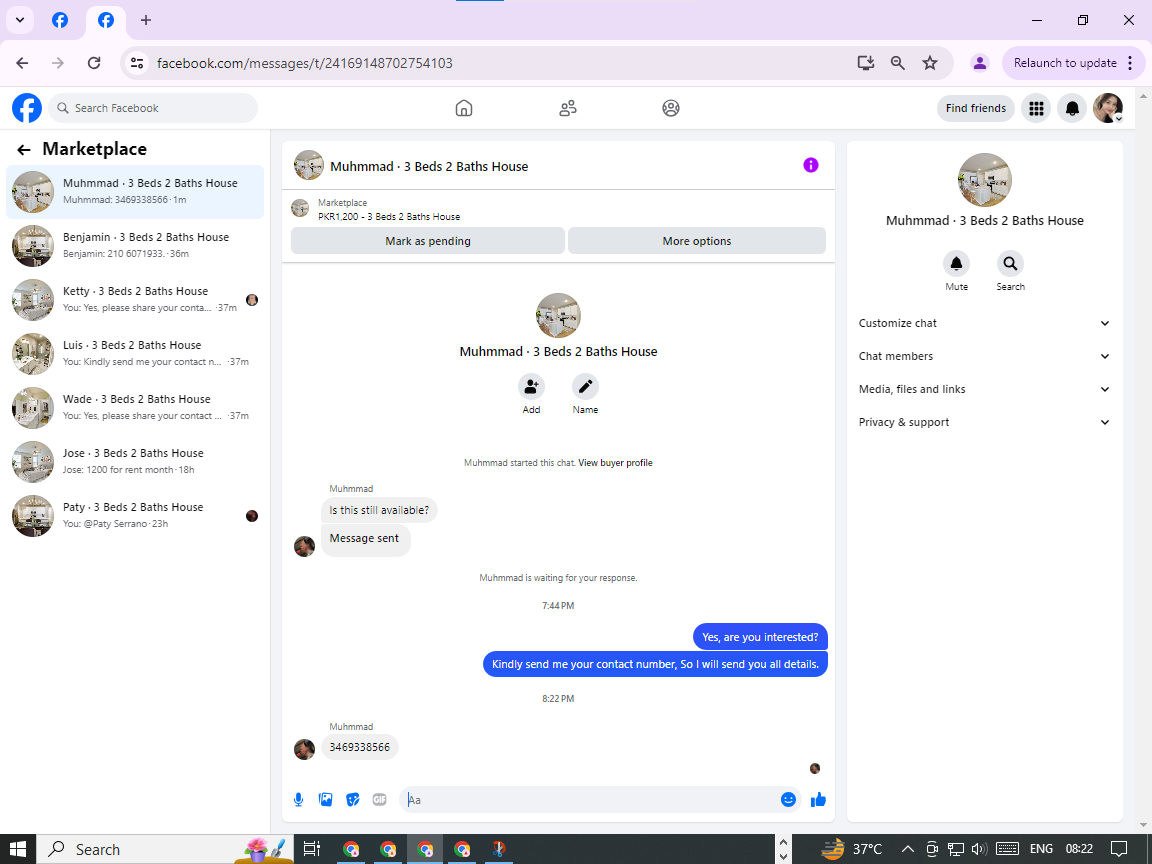Expand the Customize chat section
1152x864 pixels.
point(984,323)
